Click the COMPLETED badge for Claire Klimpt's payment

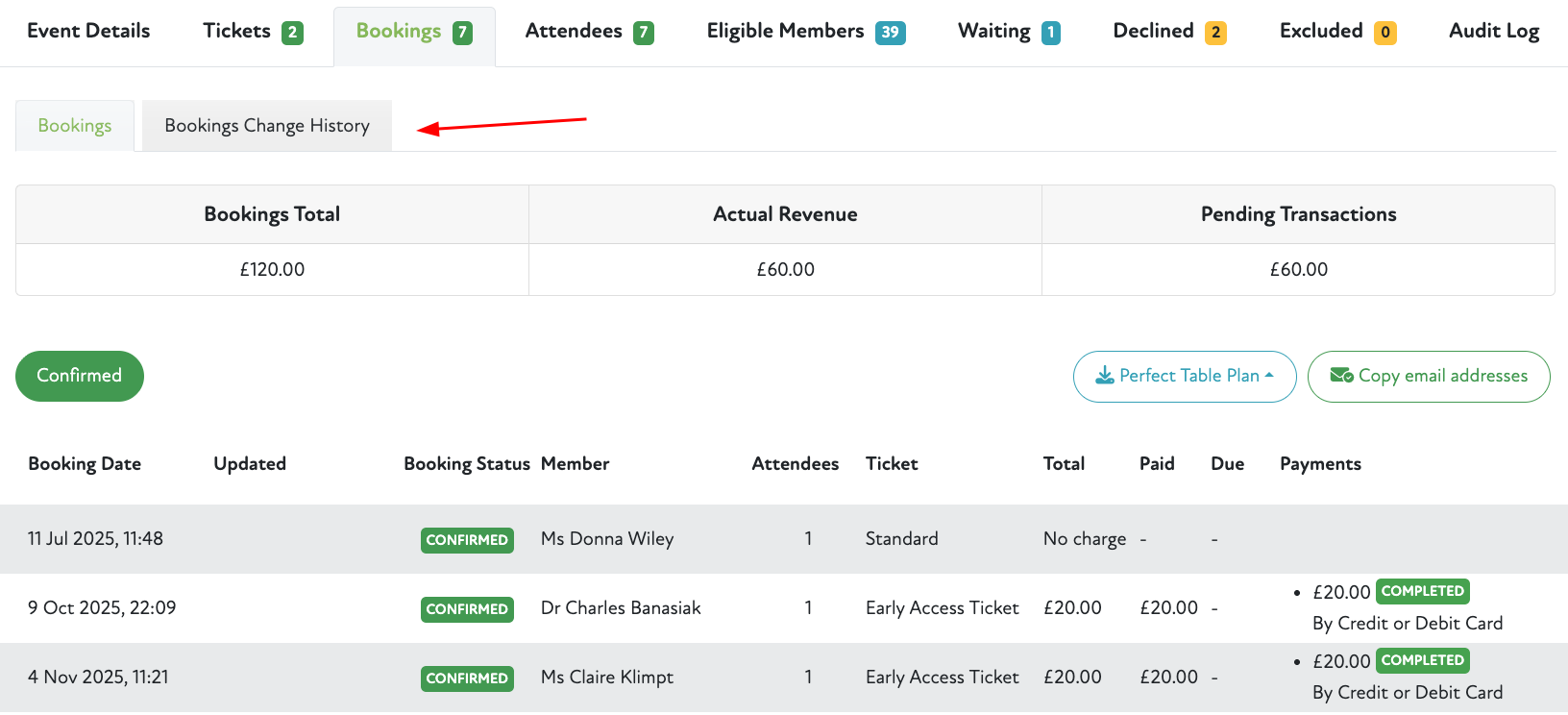click(x=1422, y=660)
